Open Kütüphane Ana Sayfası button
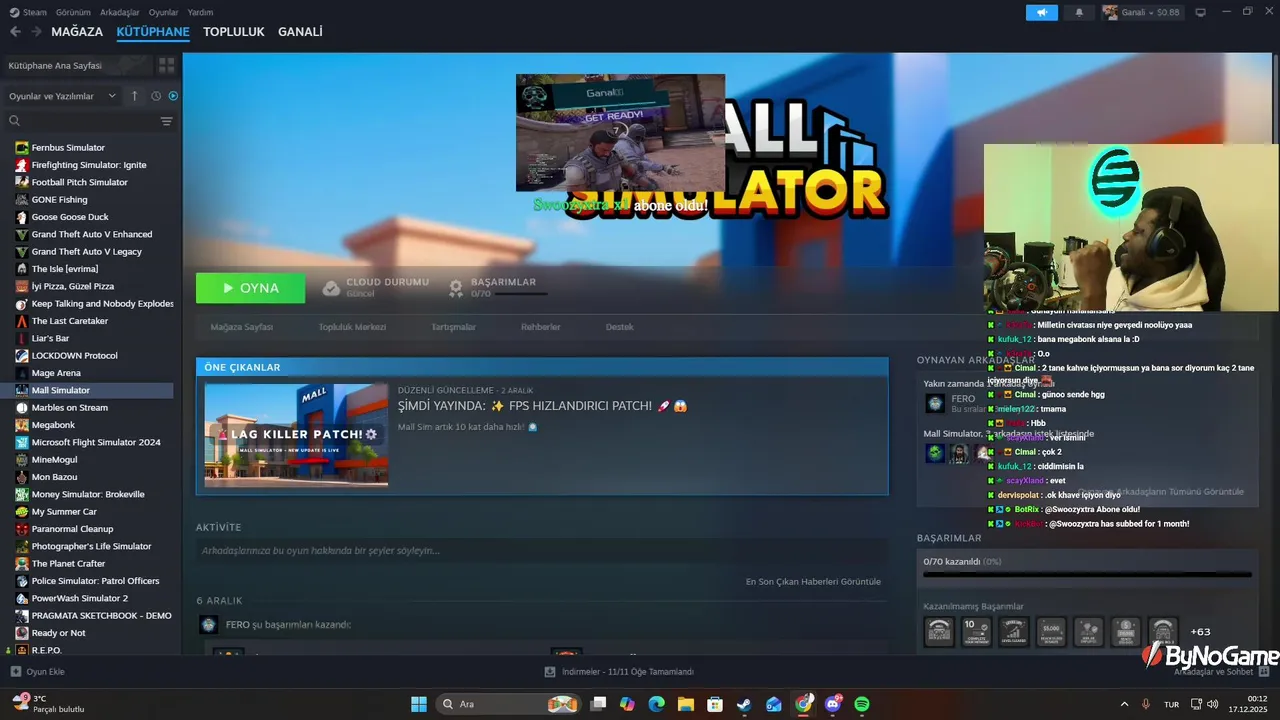 point(78,65)
